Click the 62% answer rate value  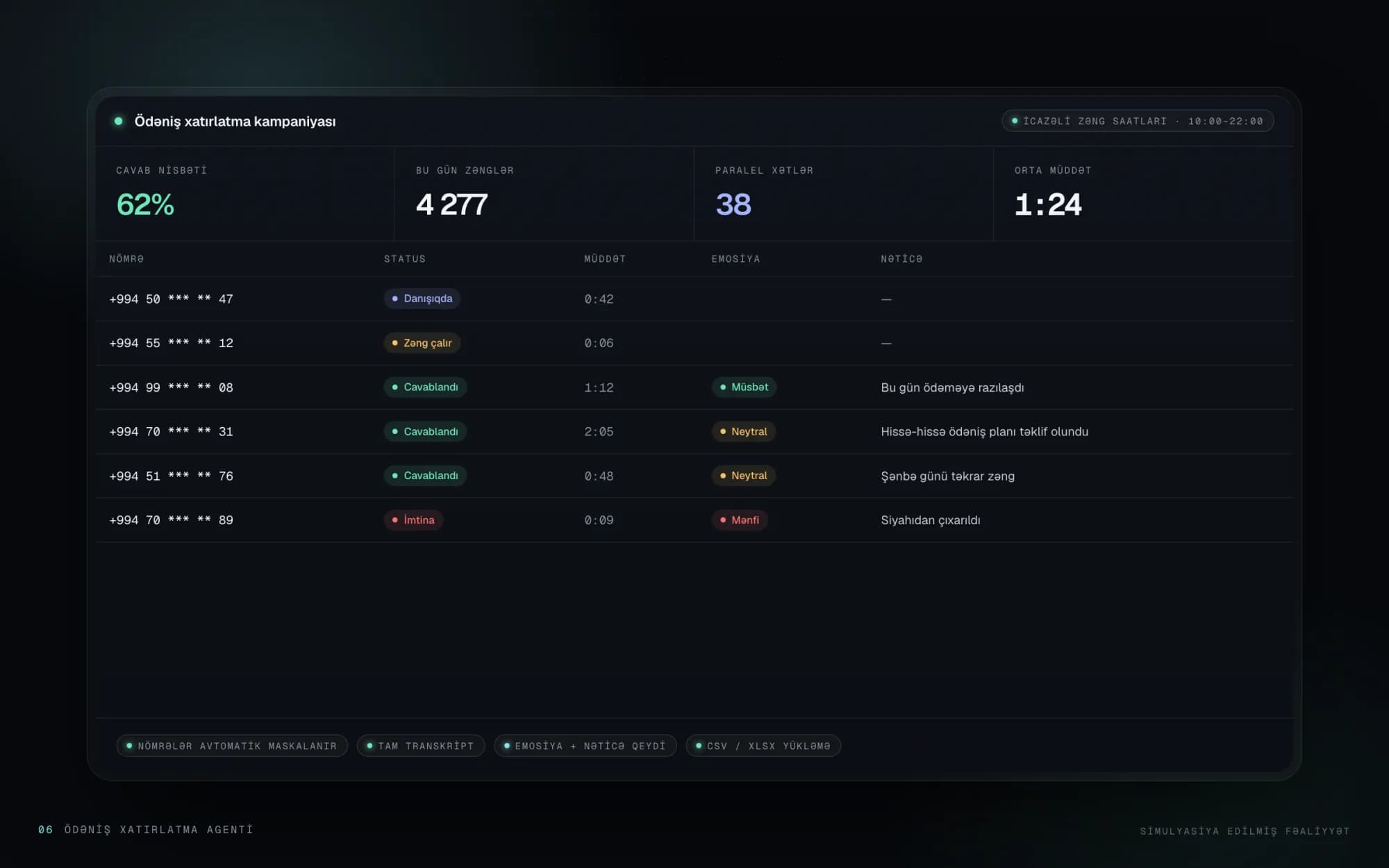[x=145, y=204]
